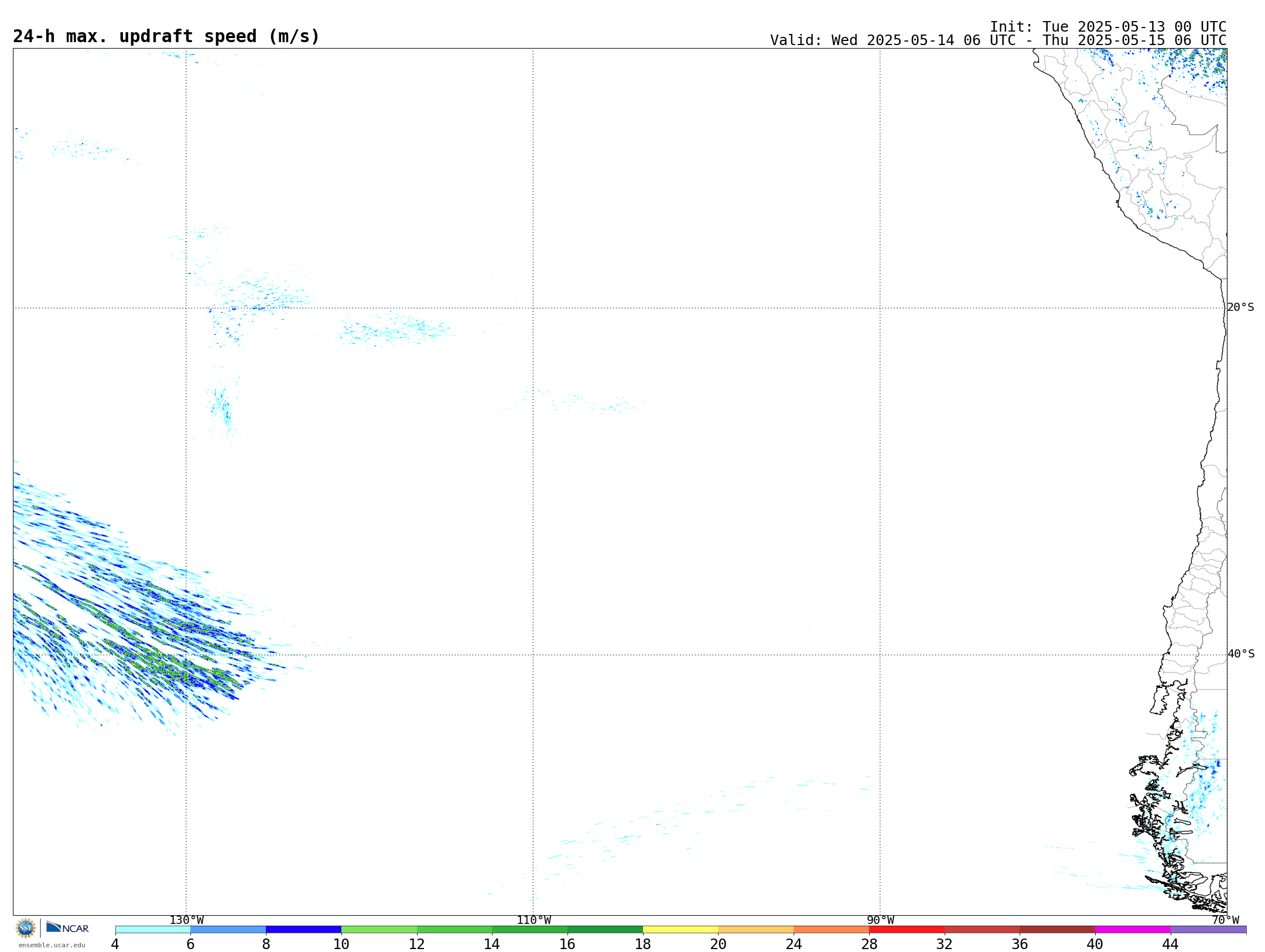Click the 110°W longitude label

tap(534, 920)
